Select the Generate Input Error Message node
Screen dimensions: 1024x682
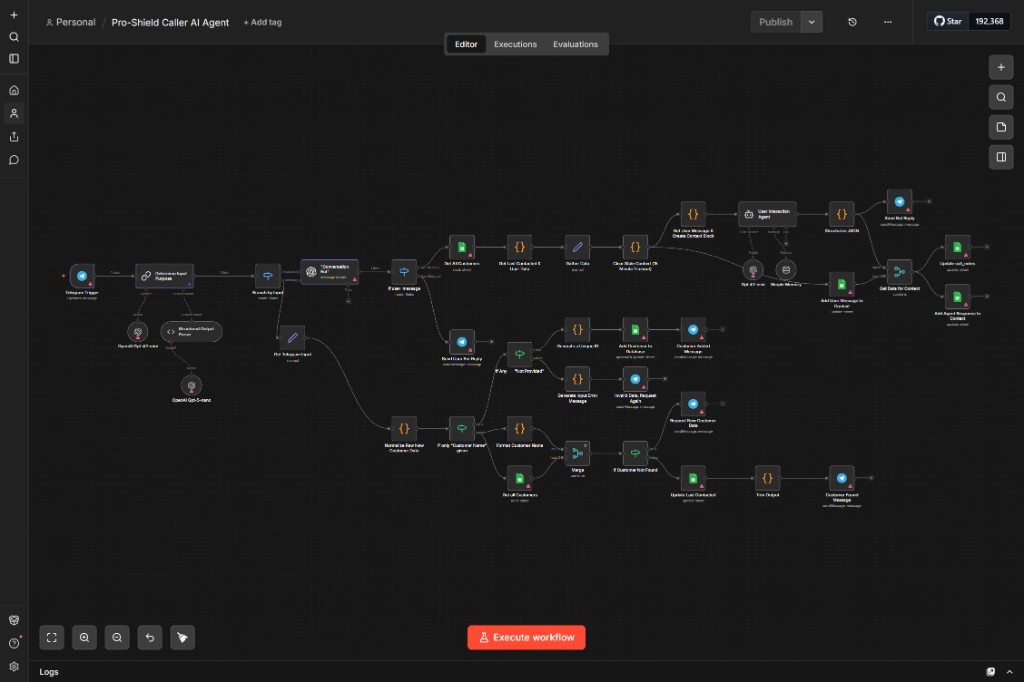point(577,379)
